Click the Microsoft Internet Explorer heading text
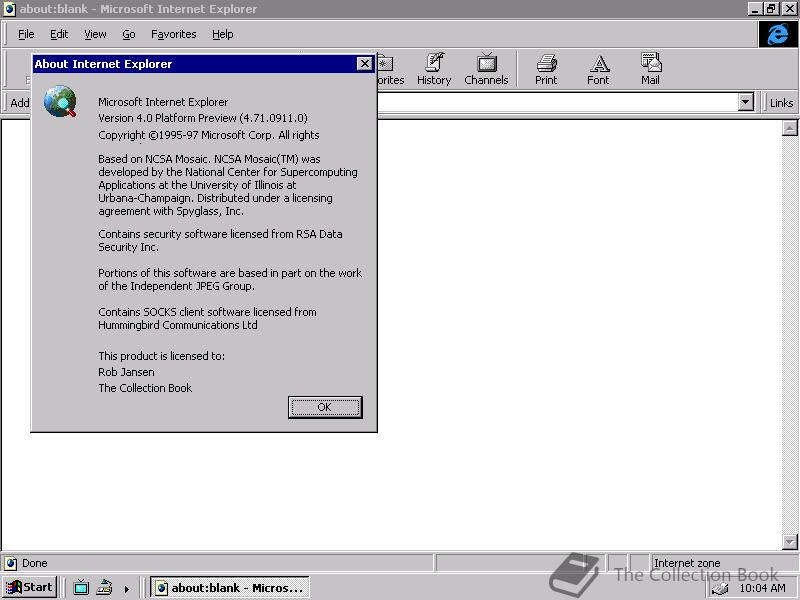The width and height of the screenshot is (800, 600). pos(163,102)
